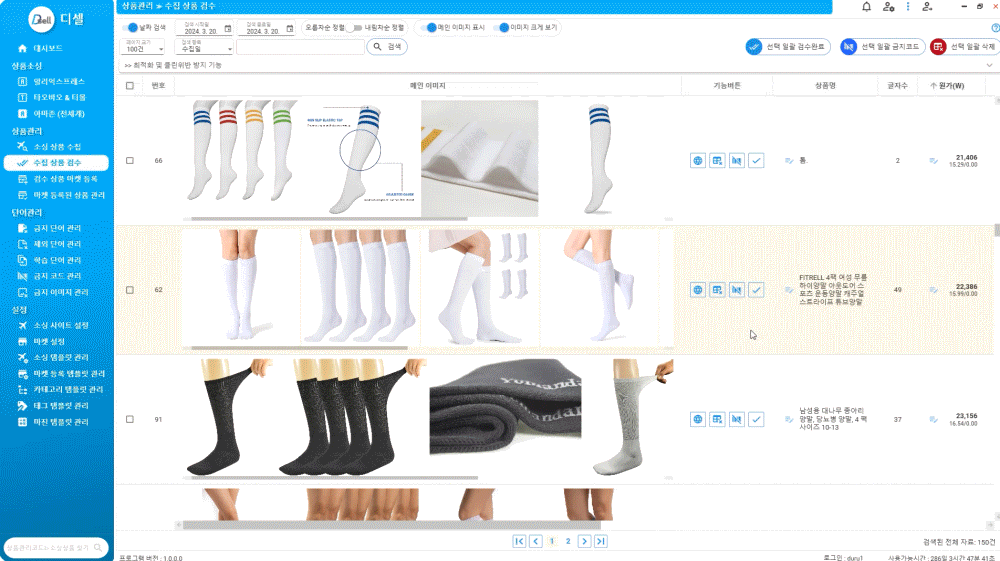Check the checkbox for row 62

tap(130, 290)
